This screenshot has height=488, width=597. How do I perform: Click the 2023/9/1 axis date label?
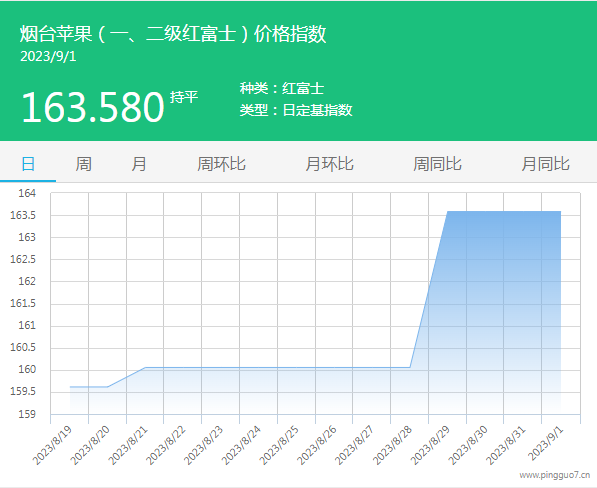click(546, 443)
